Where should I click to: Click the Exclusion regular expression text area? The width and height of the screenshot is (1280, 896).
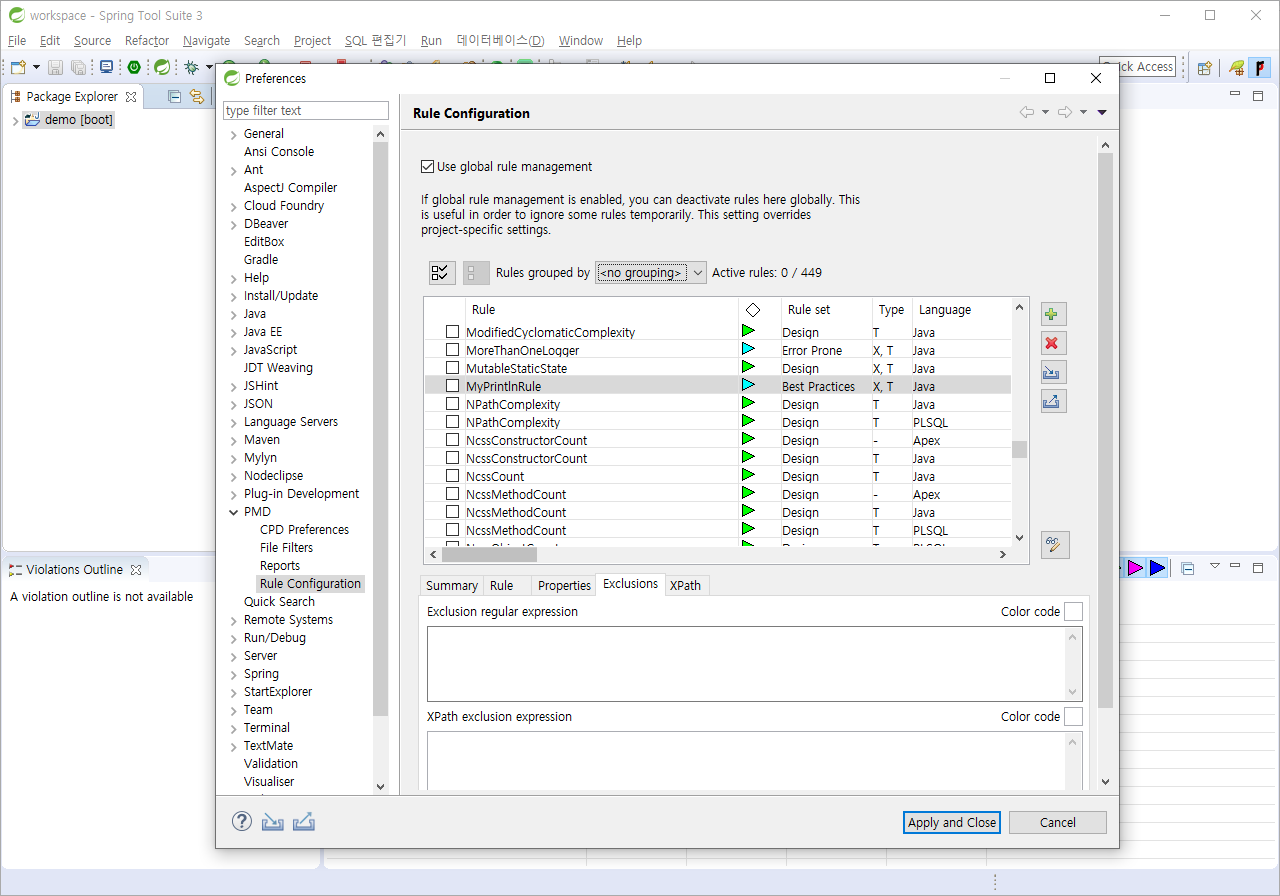click(x=754, y=664)
